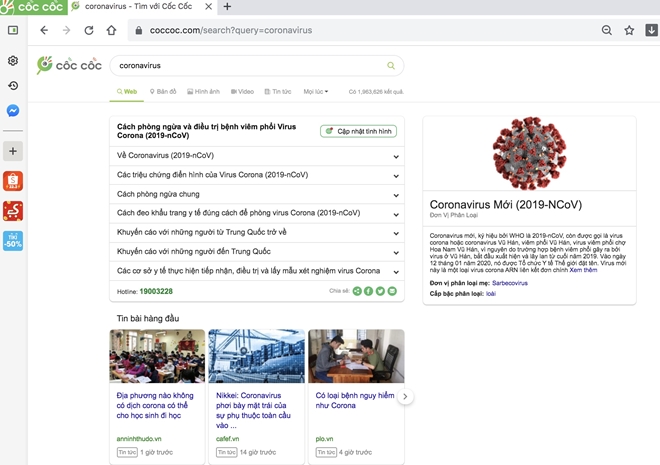Image resolution: width=660 pixels, height=465 pixels.
Task: Click source 'anninhthudo.vn'
Action: [139, 438]
